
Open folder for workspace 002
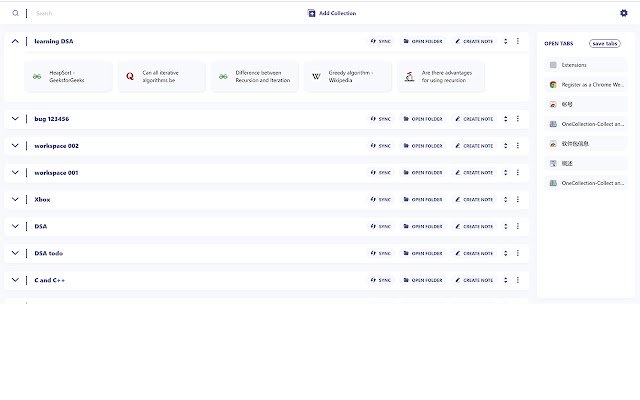423,146
